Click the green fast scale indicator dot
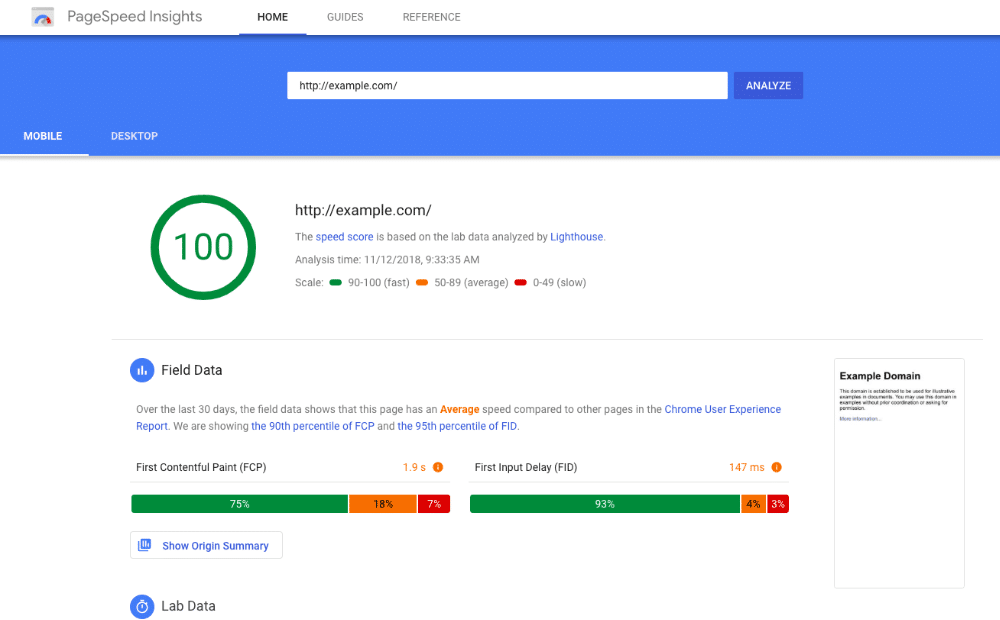 point(333,283)
